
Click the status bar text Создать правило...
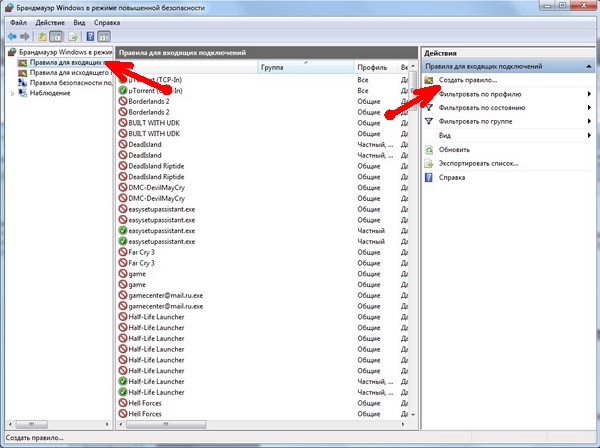tap(34, 438)
